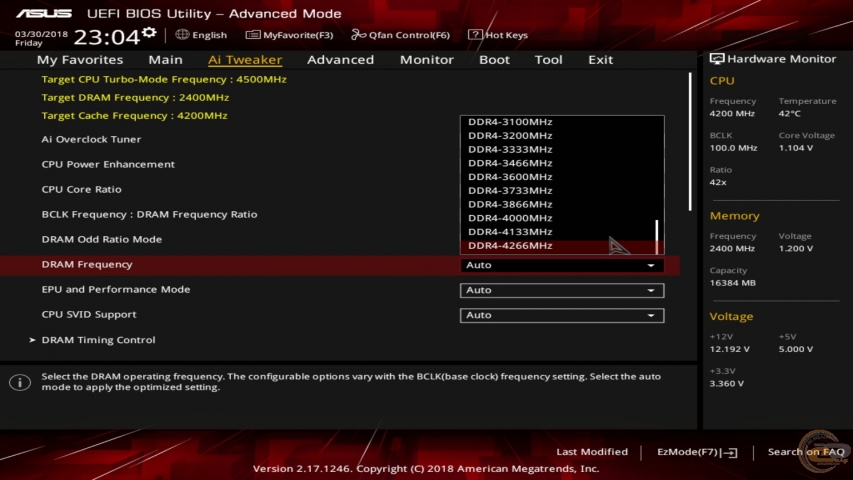Click the 42°C temperature value

coord(789,114)
